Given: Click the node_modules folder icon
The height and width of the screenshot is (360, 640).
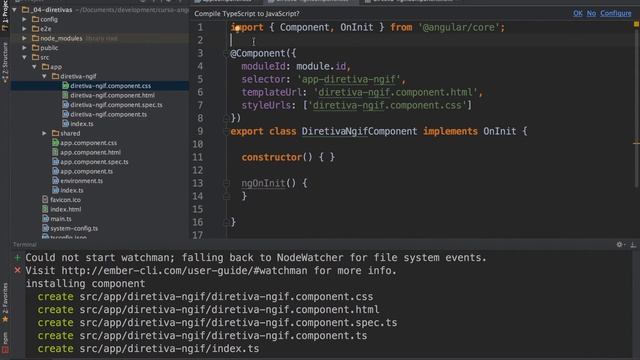Looking at the screenshot, I should (x=36, y=38).
